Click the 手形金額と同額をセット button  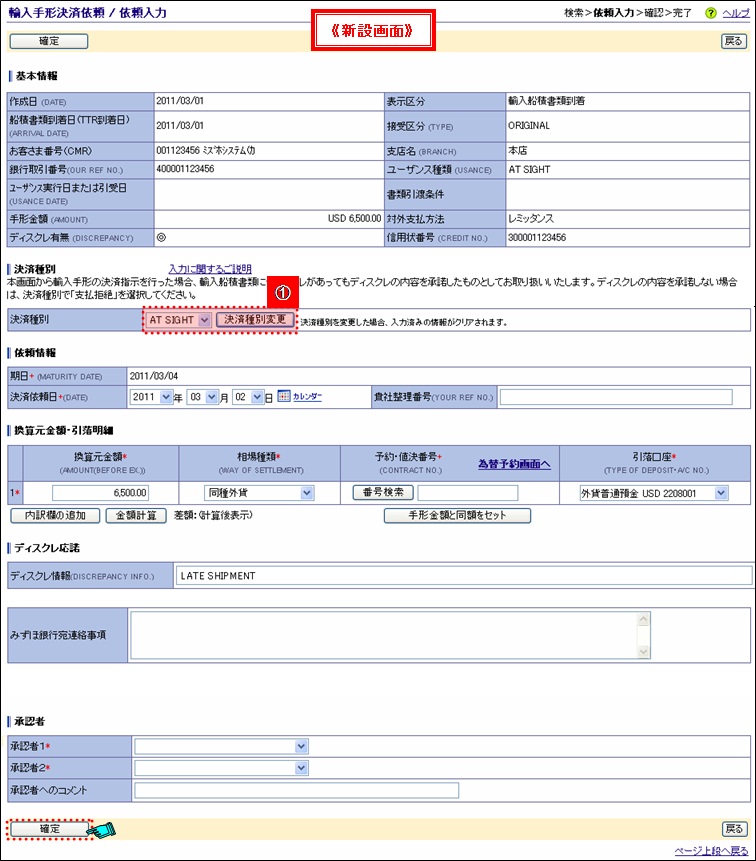[457, 516]
